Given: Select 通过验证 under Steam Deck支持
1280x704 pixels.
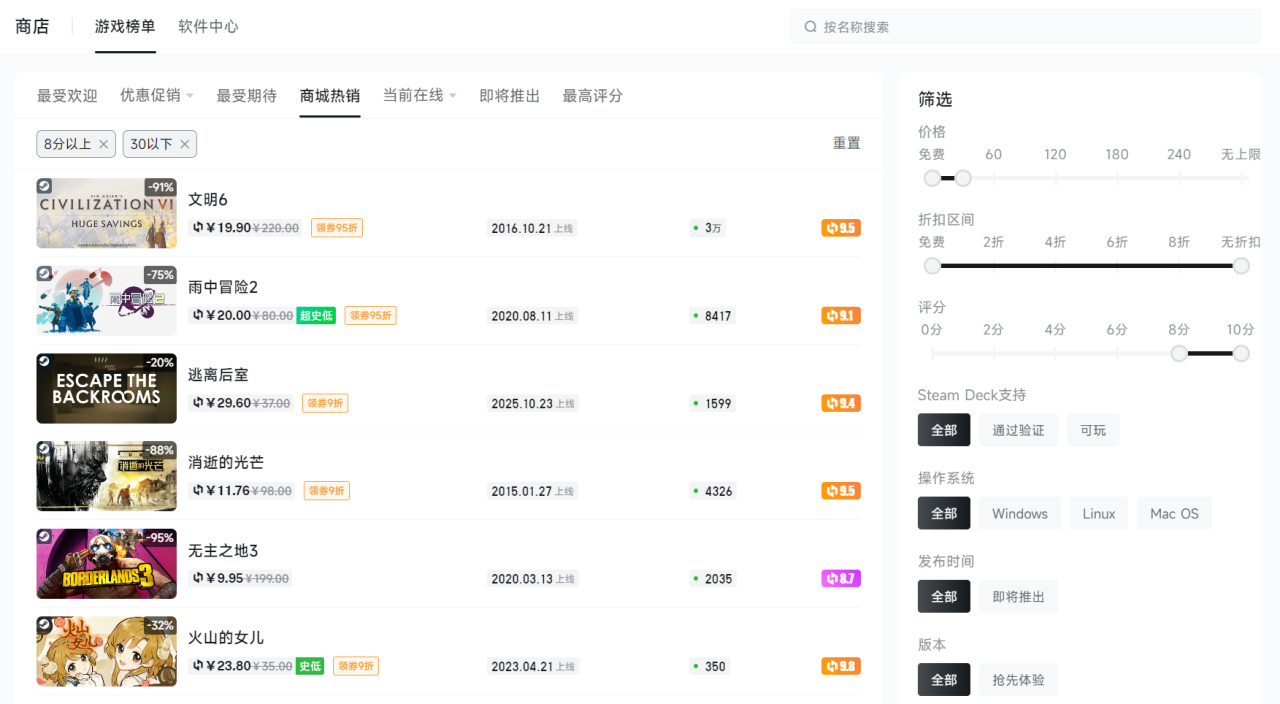Looking at the screenshot, I should (1018, 430).
